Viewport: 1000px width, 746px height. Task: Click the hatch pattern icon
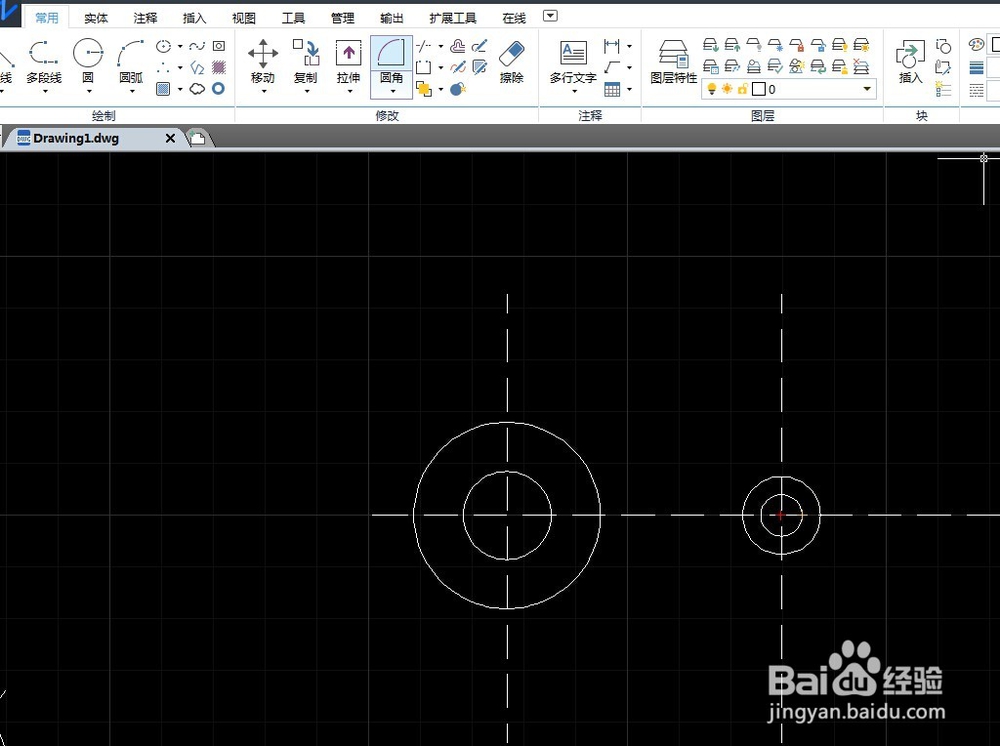[x=219, y=67]
